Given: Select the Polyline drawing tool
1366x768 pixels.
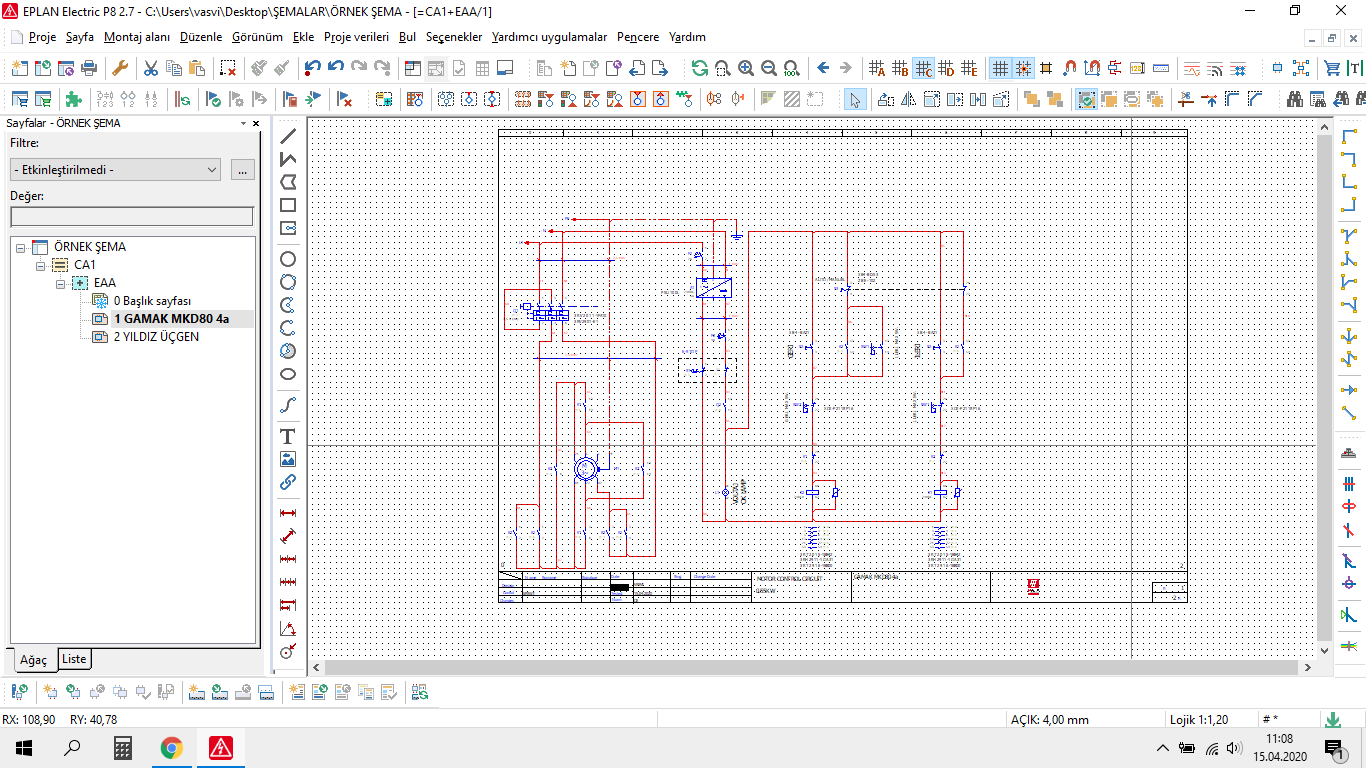Looking at the screenshot, I should (x=288, y=159).
